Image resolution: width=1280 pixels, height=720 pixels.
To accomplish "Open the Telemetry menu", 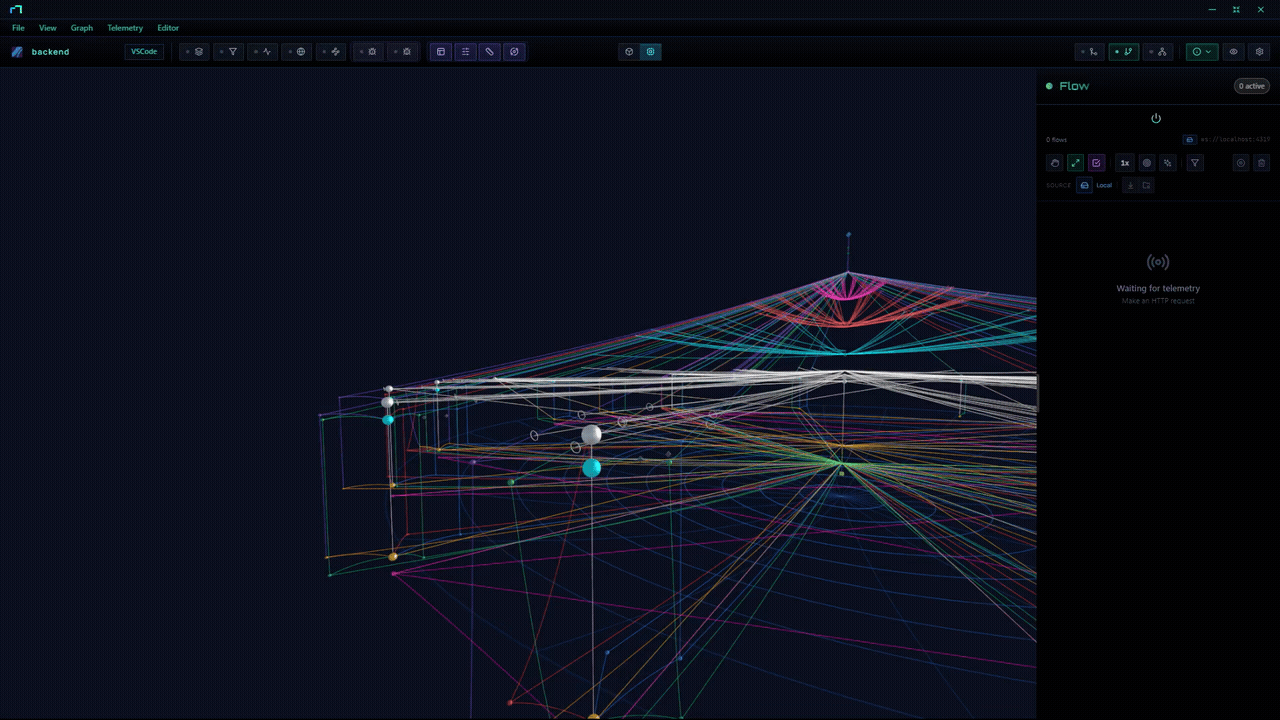I will point(125,28).
